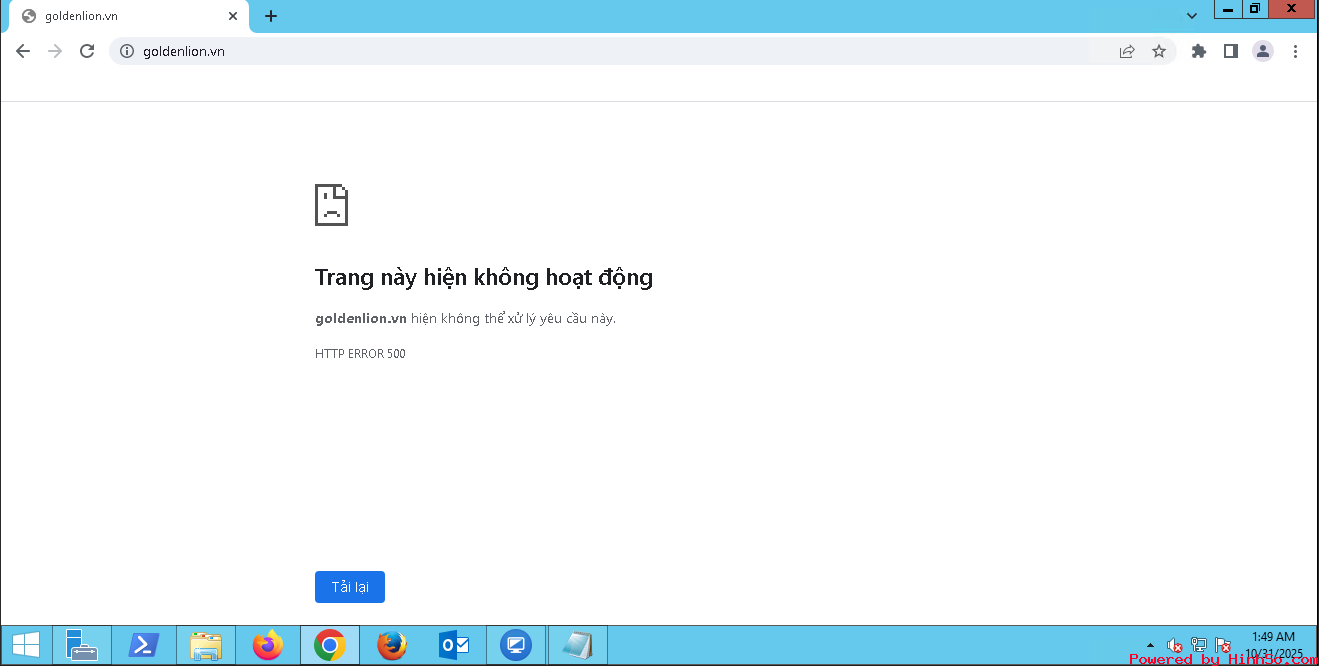
Task: Expand the tab search chevron
Action: [x=1192, y=16]
